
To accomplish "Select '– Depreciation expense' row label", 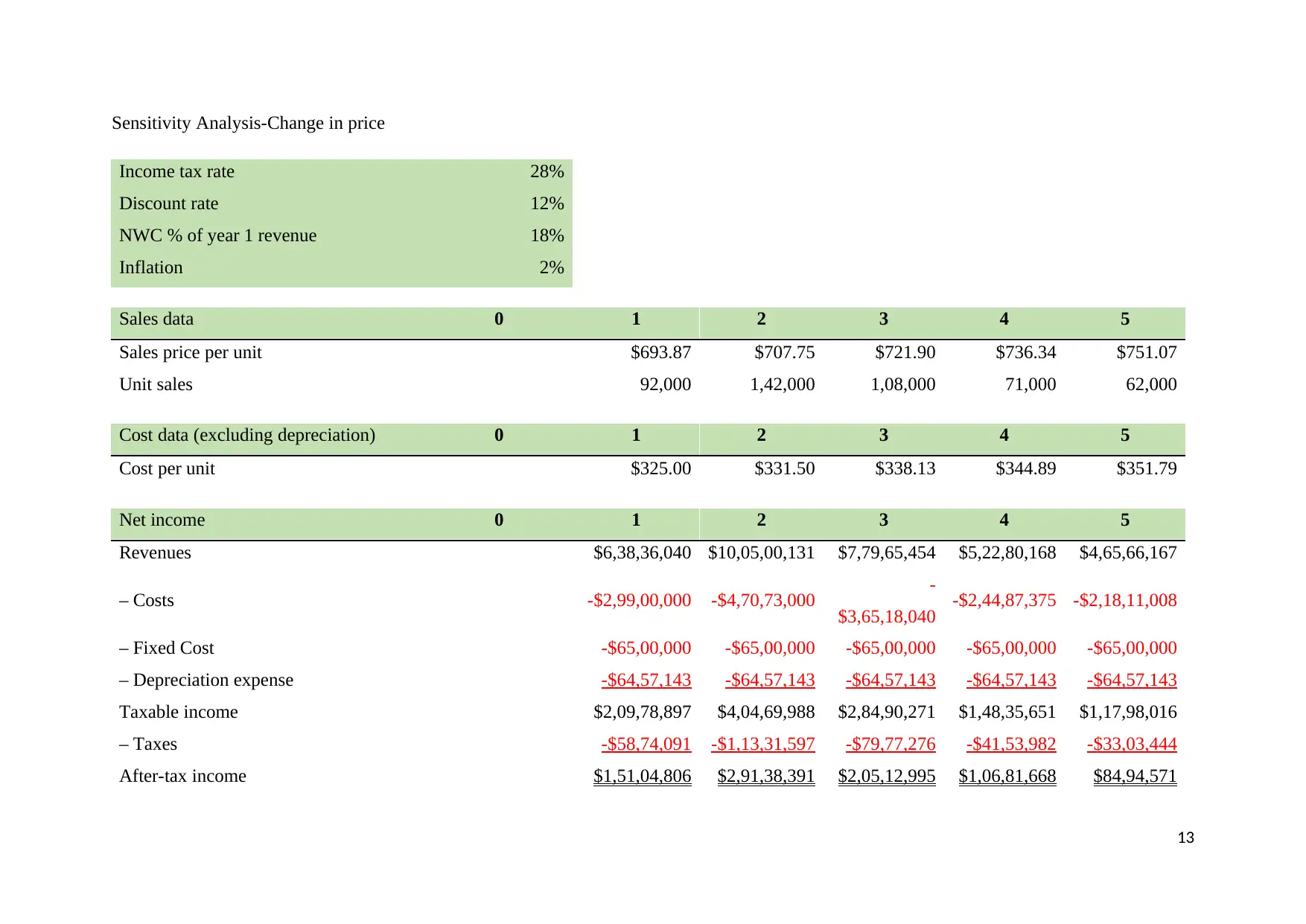I will (x=206, y=680).
